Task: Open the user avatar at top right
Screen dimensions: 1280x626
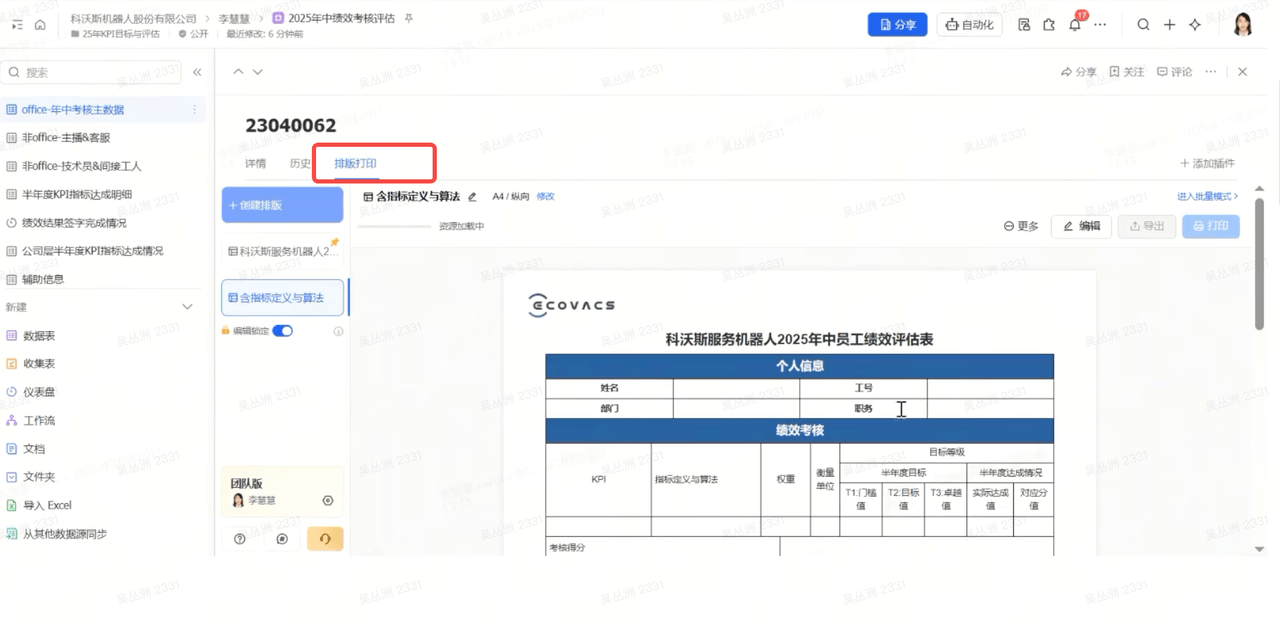Action: (1243, 25)
